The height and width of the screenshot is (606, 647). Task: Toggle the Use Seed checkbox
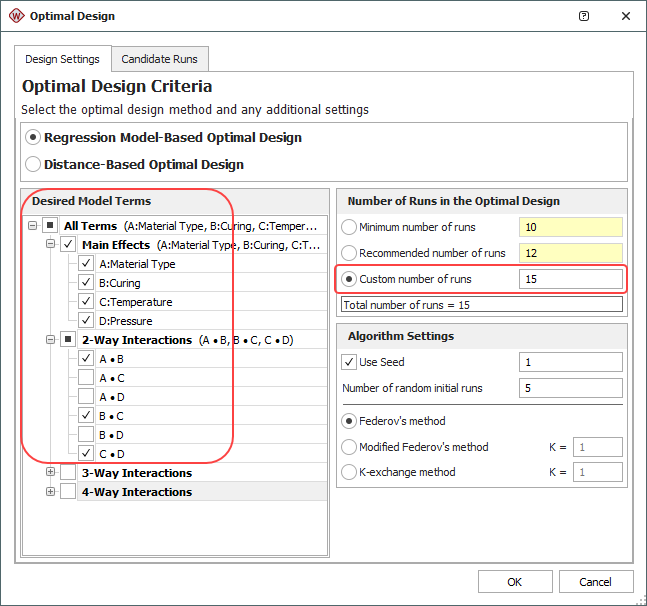(349, 362)
